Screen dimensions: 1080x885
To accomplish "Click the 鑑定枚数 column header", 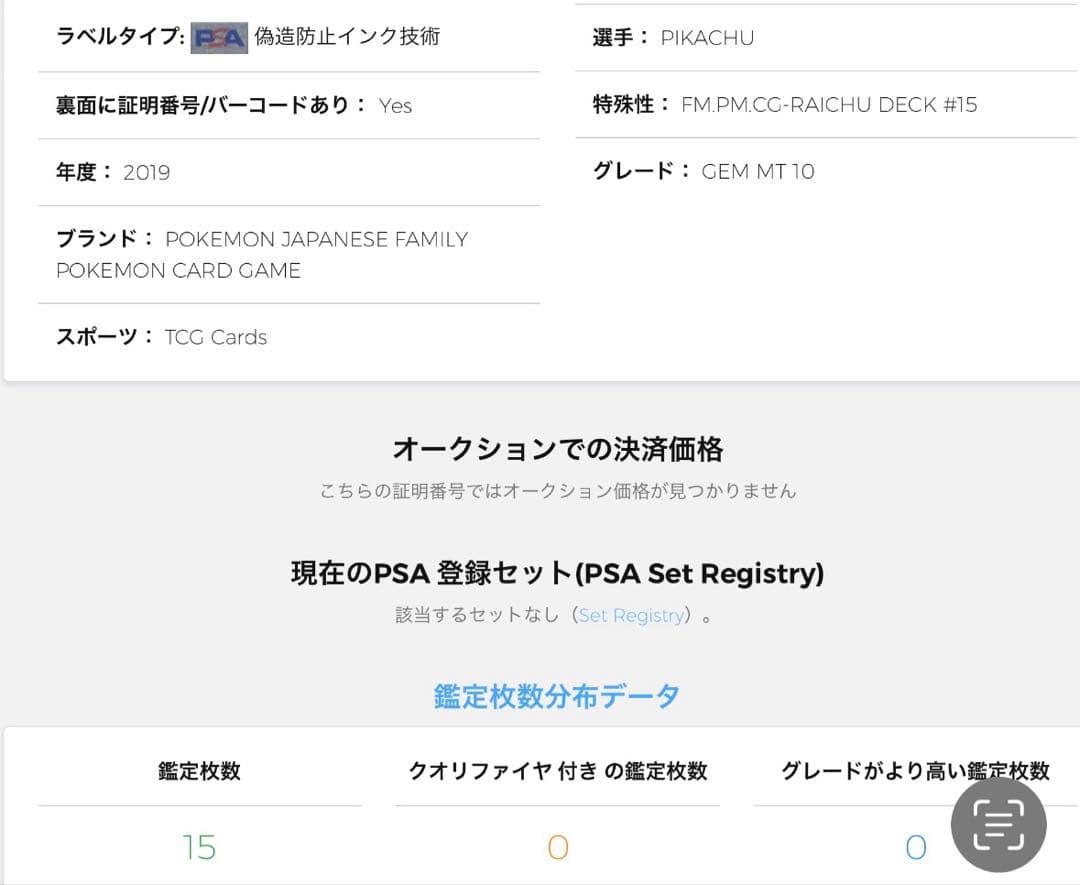I will [x=199, y=771].
